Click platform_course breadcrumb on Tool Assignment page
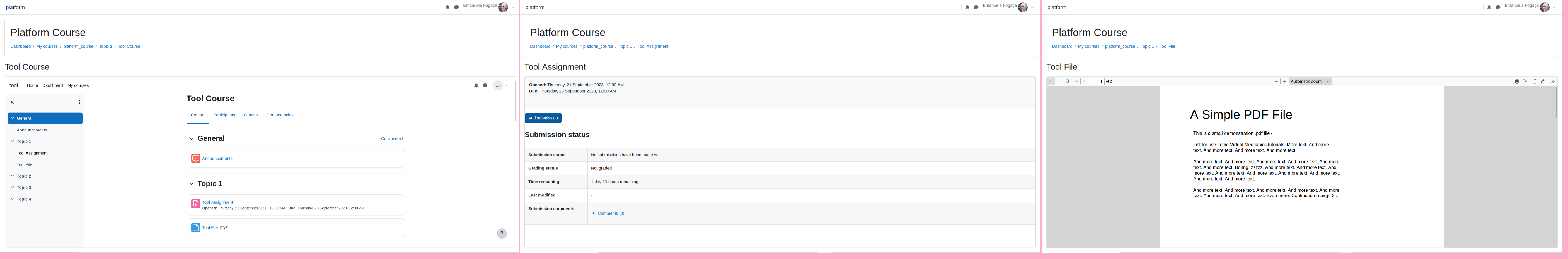Viewport: 1568px width, 259px height. 598,46
